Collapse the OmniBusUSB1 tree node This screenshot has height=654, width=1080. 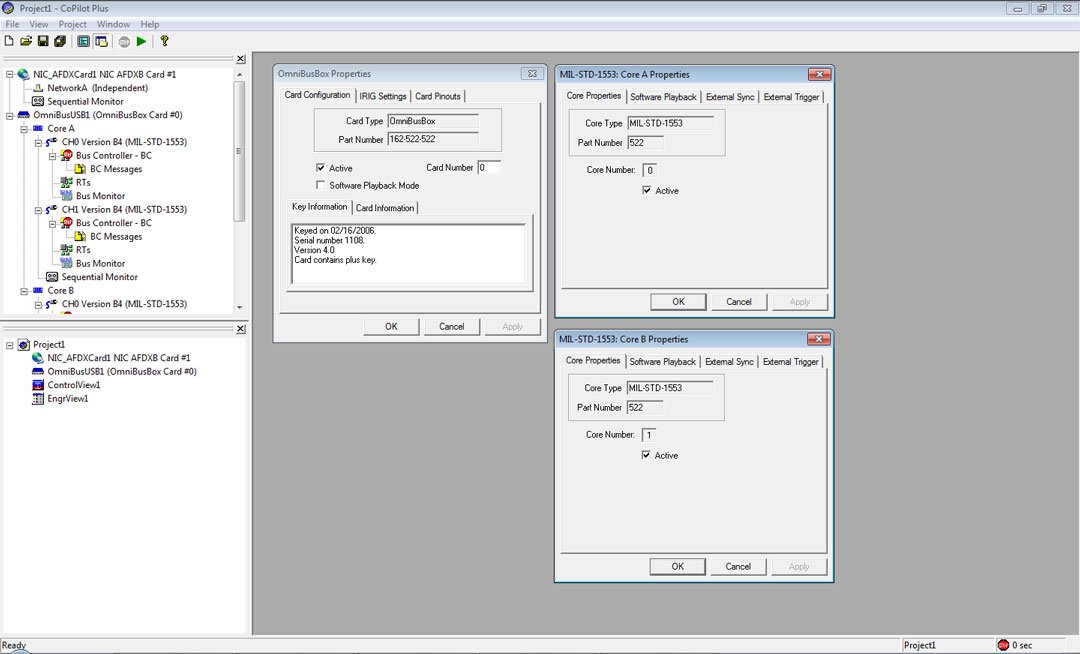coord(9,115)
